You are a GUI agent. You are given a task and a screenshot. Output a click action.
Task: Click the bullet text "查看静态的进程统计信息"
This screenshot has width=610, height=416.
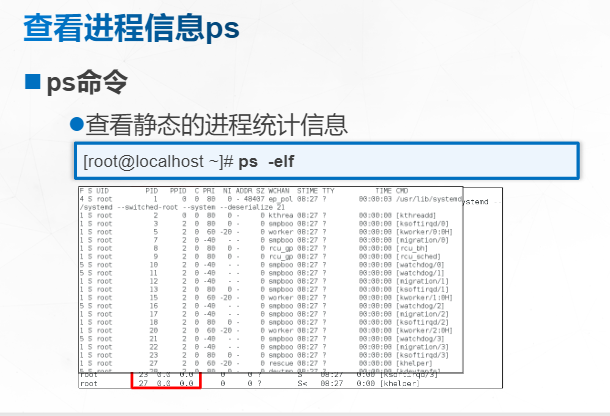(x=216, y=125)
